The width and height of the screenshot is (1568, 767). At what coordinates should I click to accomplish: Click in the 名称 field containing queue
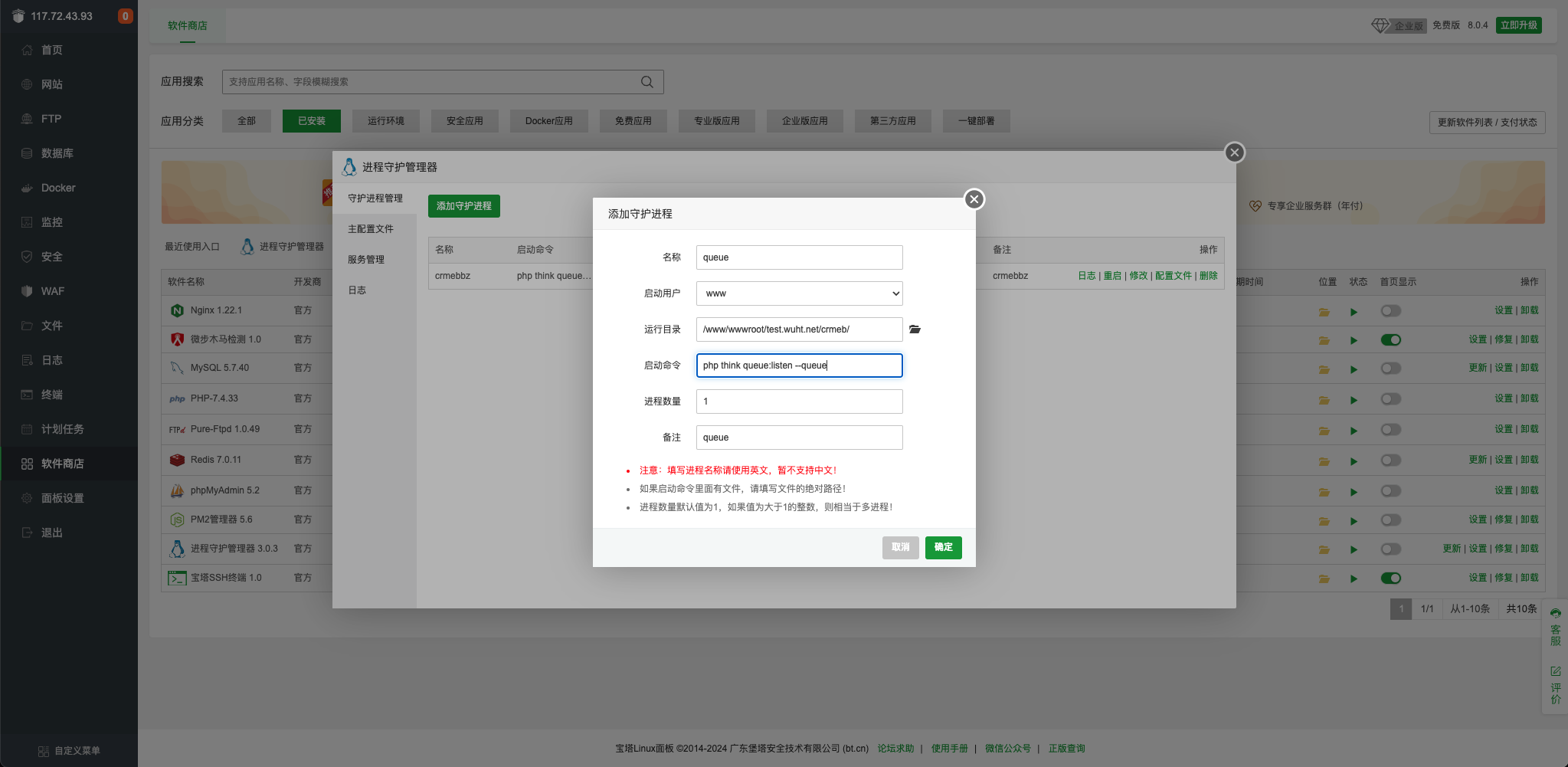click(x=799, y=257)
